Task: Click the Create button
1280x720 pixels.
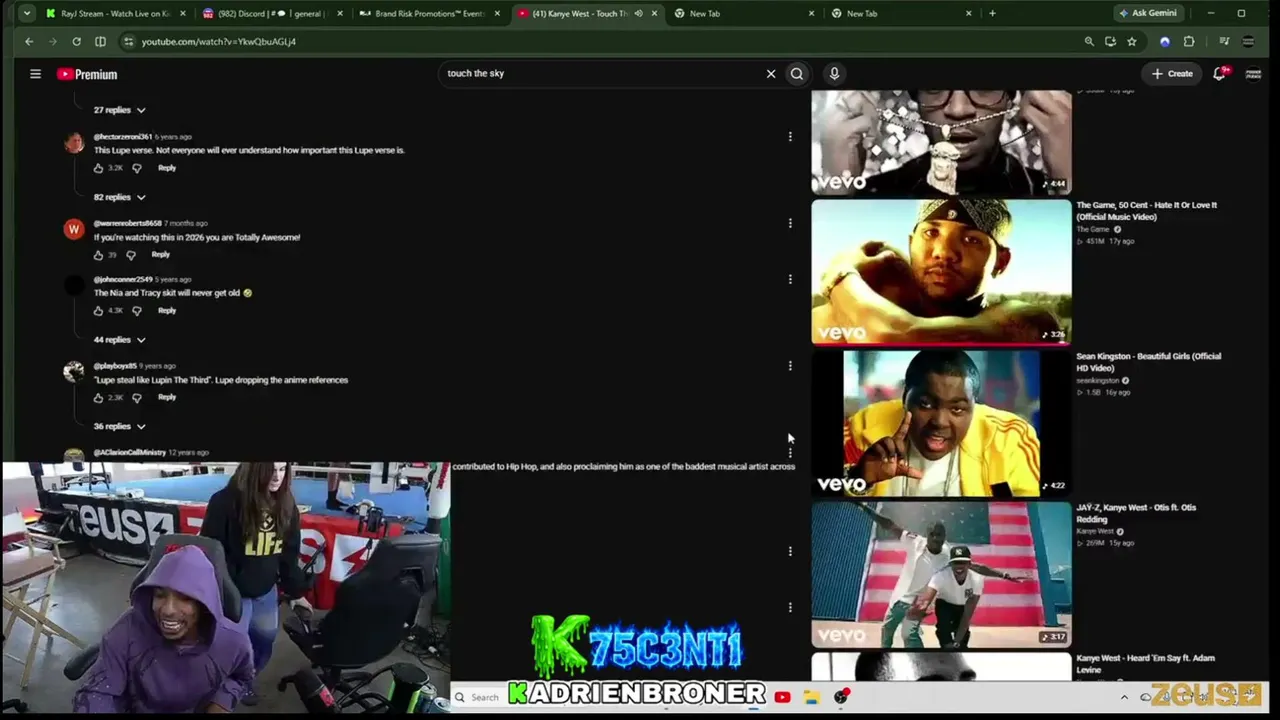Action: (1172, 74)
